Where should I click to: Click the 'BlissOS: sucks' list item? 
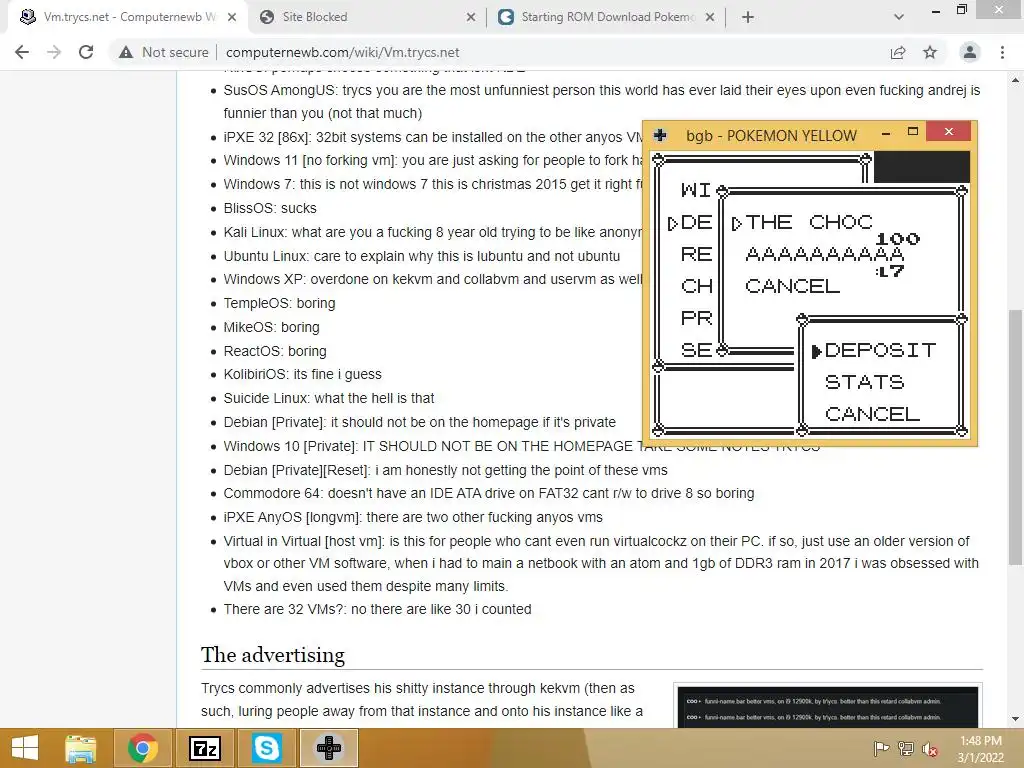(270, 208)
